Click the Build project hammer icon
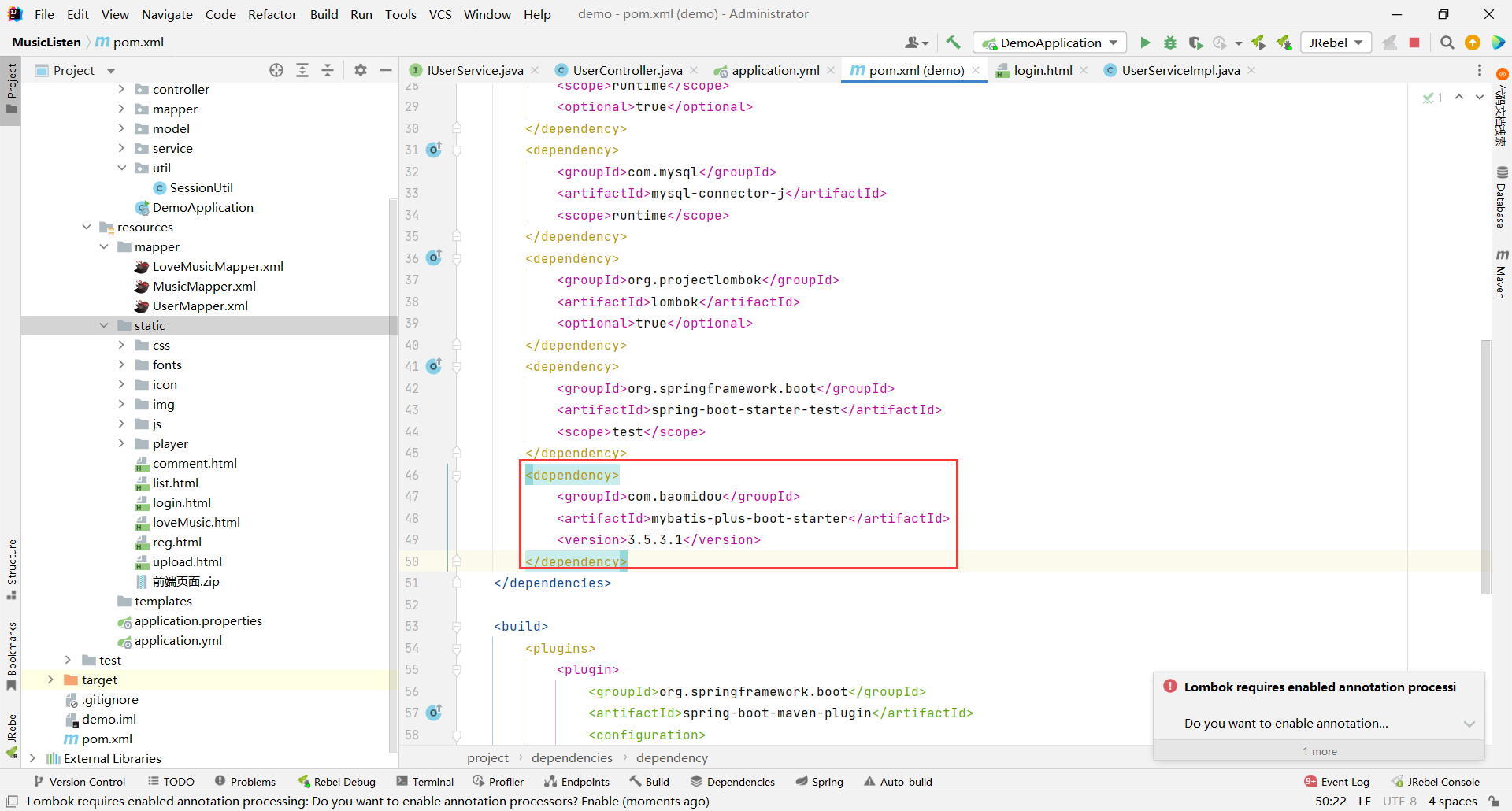The image size is (1512, 811). tap(953, 43)
